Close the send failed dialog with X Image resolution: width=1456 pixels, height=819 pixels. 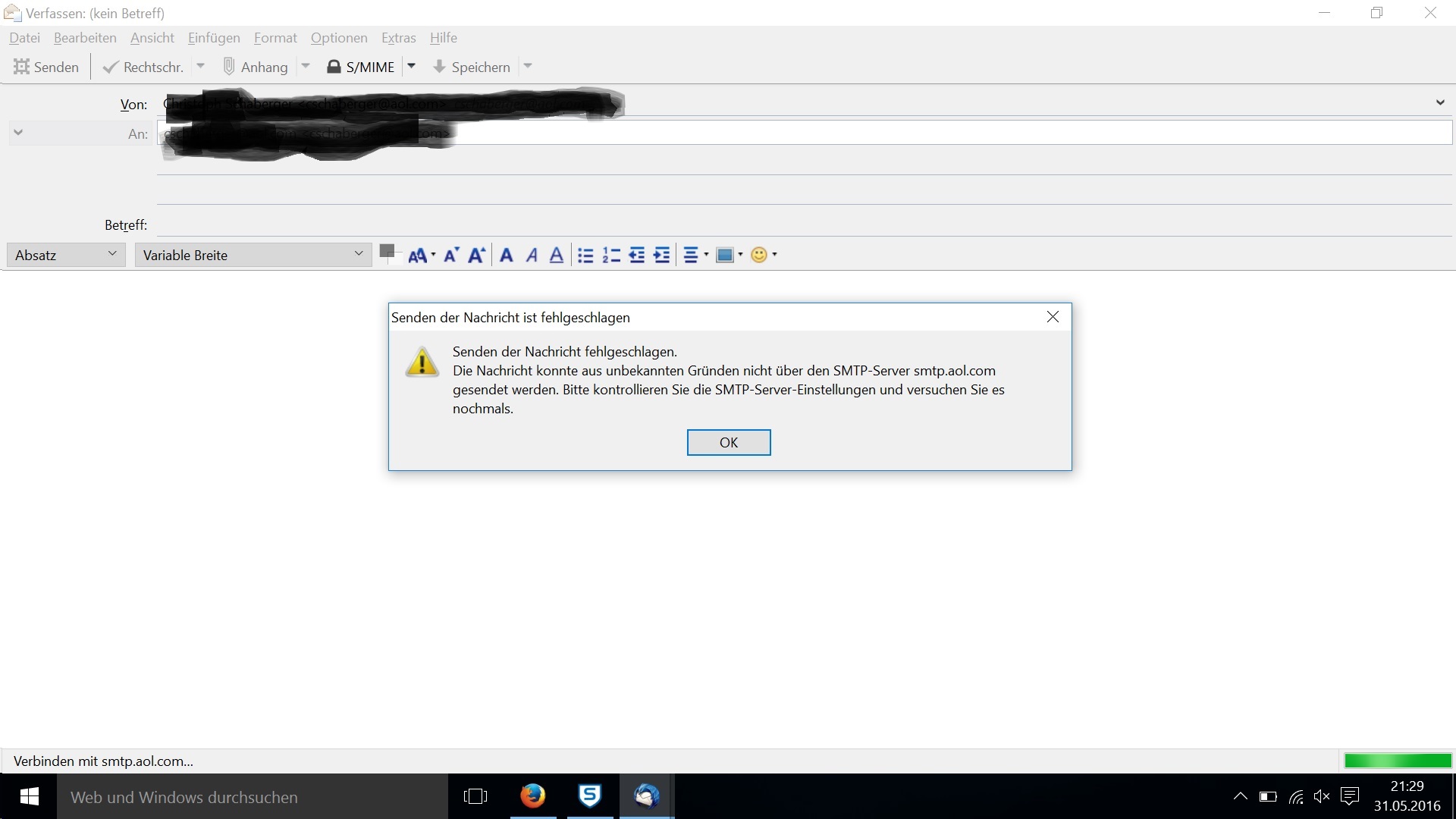tap(1053, 317)
